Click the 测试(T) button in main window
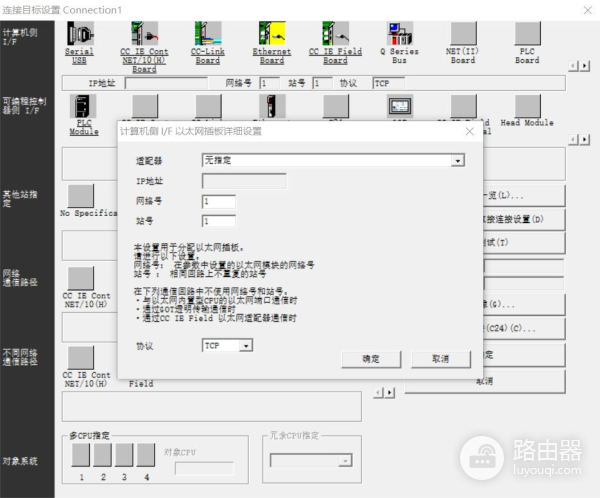600x498 pixels. pyautogui.click(x=524, y=243)
